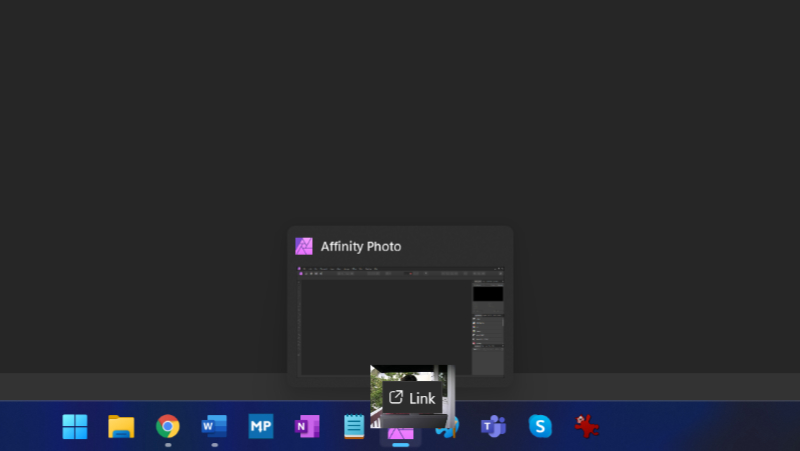Click the Affinity Photo preview title
This screenshot has width=800, height=451.
click(361, 246)
